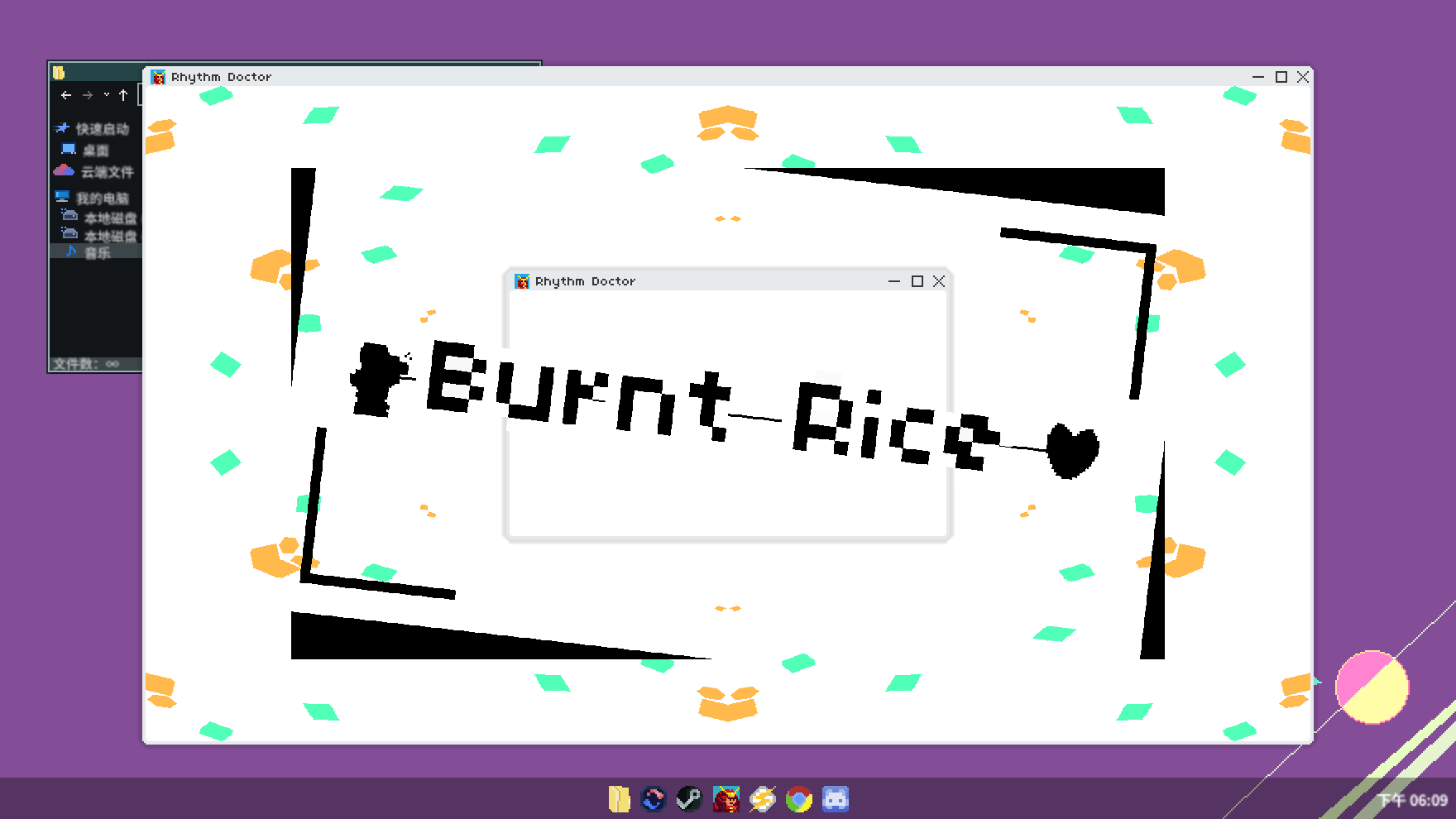Navigate up one folder level
Screen dimensions: 1456x819
pyautogui.click(x=123, y=95)
